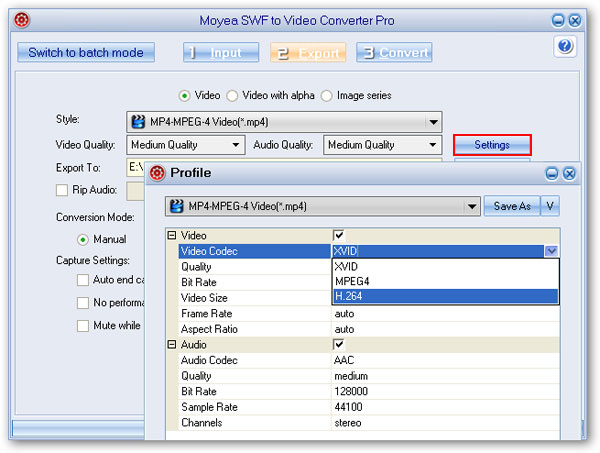Tick the No performance checkbox
The height and width of the screenshot is (453, 600).
pyautogui.click(x=83, y=303)
